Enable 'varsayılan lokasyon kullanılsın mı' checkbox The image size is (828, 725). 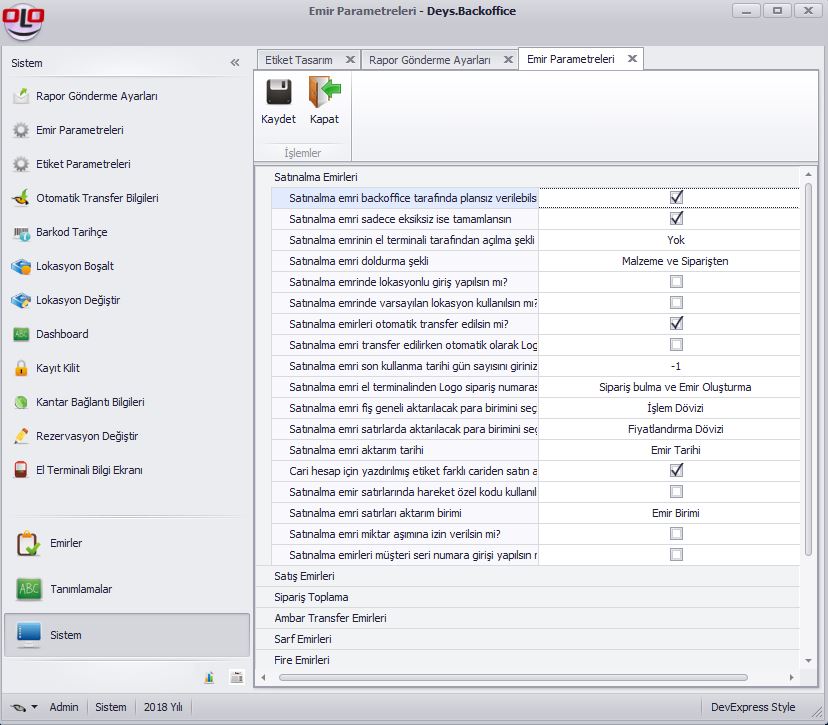coord(676,303)
